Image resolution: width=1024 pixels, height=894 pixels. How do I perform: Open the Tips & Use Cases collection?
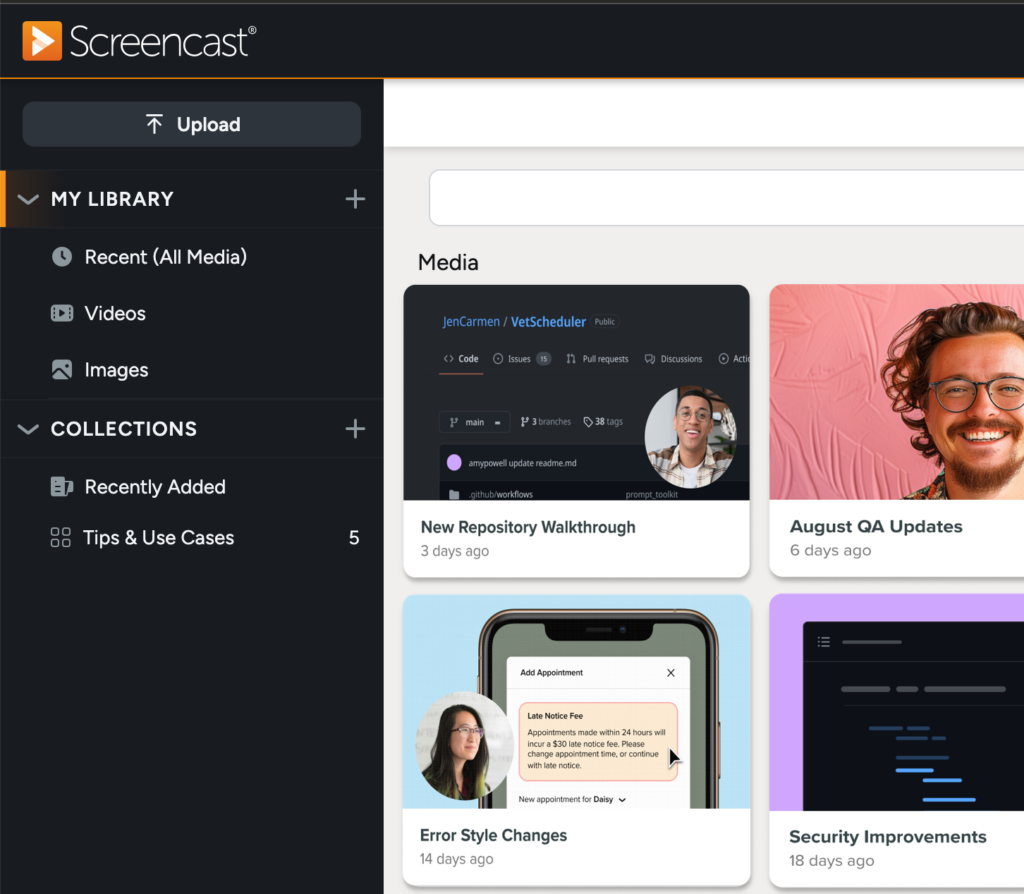158,537
